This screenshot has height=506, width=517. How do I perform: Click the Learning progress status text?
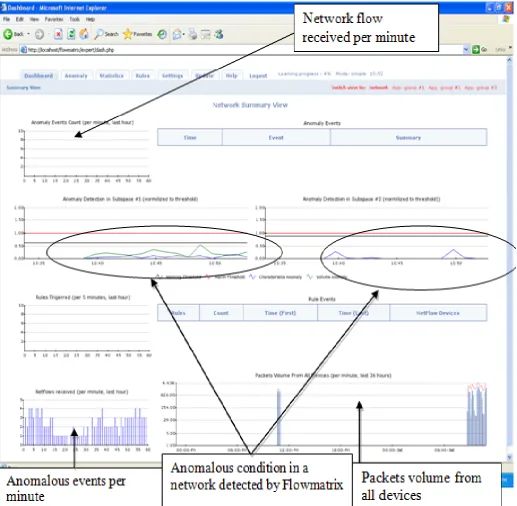click(304, 74)
